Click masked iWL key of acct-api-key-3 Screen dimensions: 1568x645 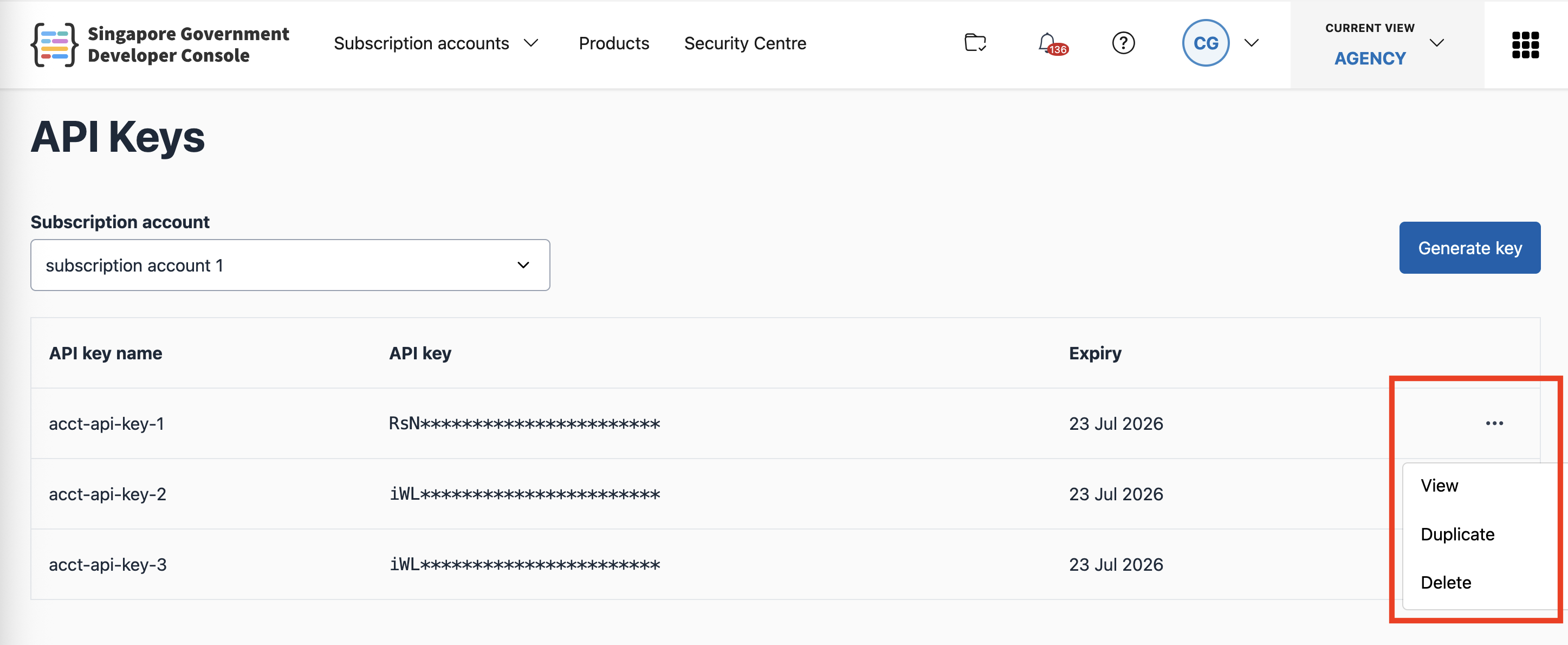(x=524, y=565)
